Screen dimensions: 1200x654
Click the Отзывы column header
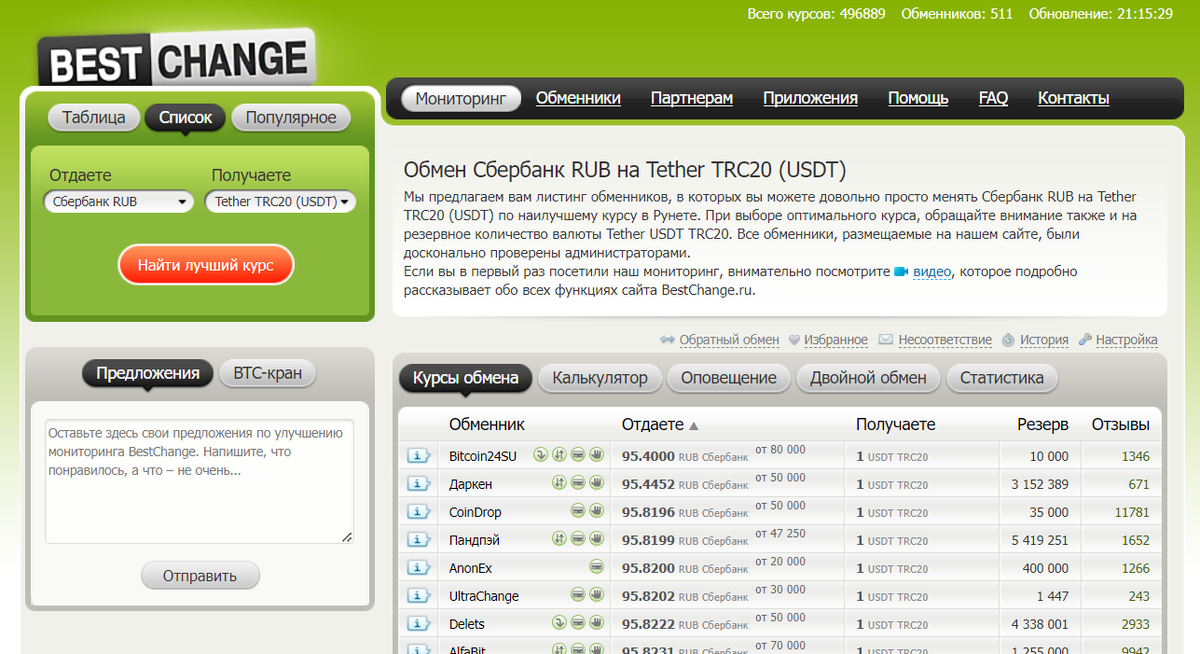pos(1120,424)
